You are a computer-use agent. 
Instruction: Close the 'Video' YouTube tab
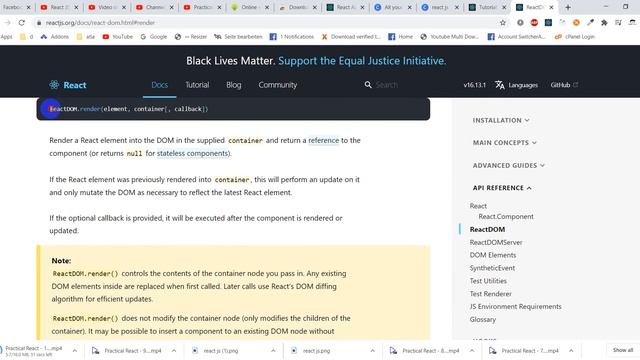click(x=124, y=7)
